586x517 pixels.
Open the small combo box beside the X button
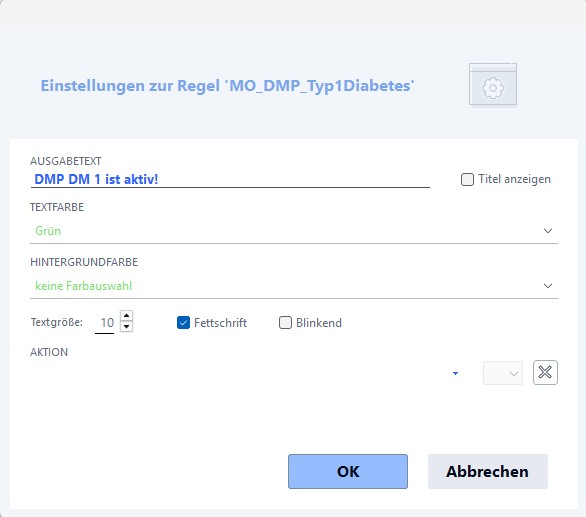tap(503, 373)
